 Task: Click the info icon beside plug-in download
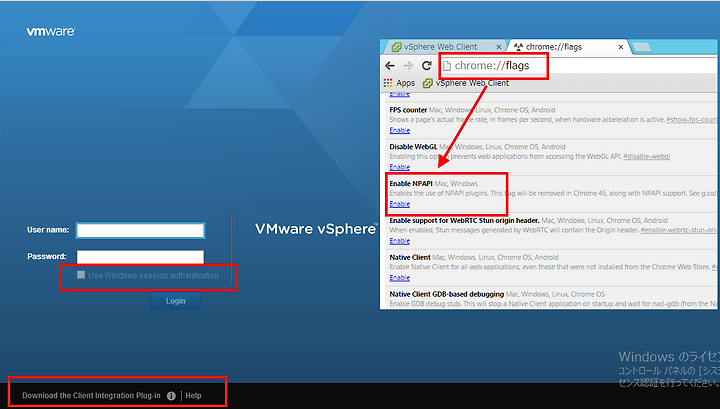coord(171,396)
